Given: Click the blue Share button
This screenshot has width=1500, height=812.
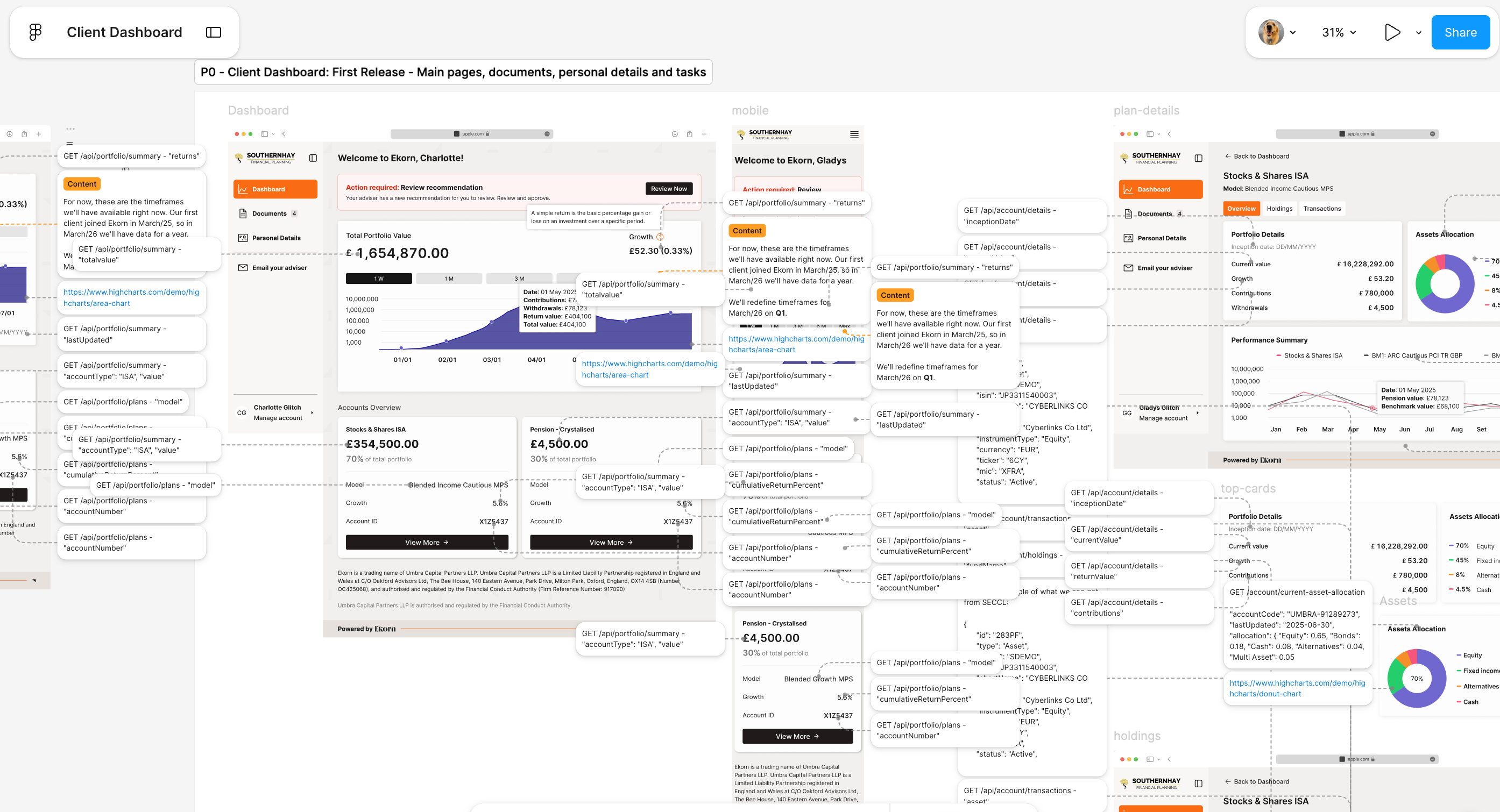Looking at the screenshot, I should (x=1460, y=33).
